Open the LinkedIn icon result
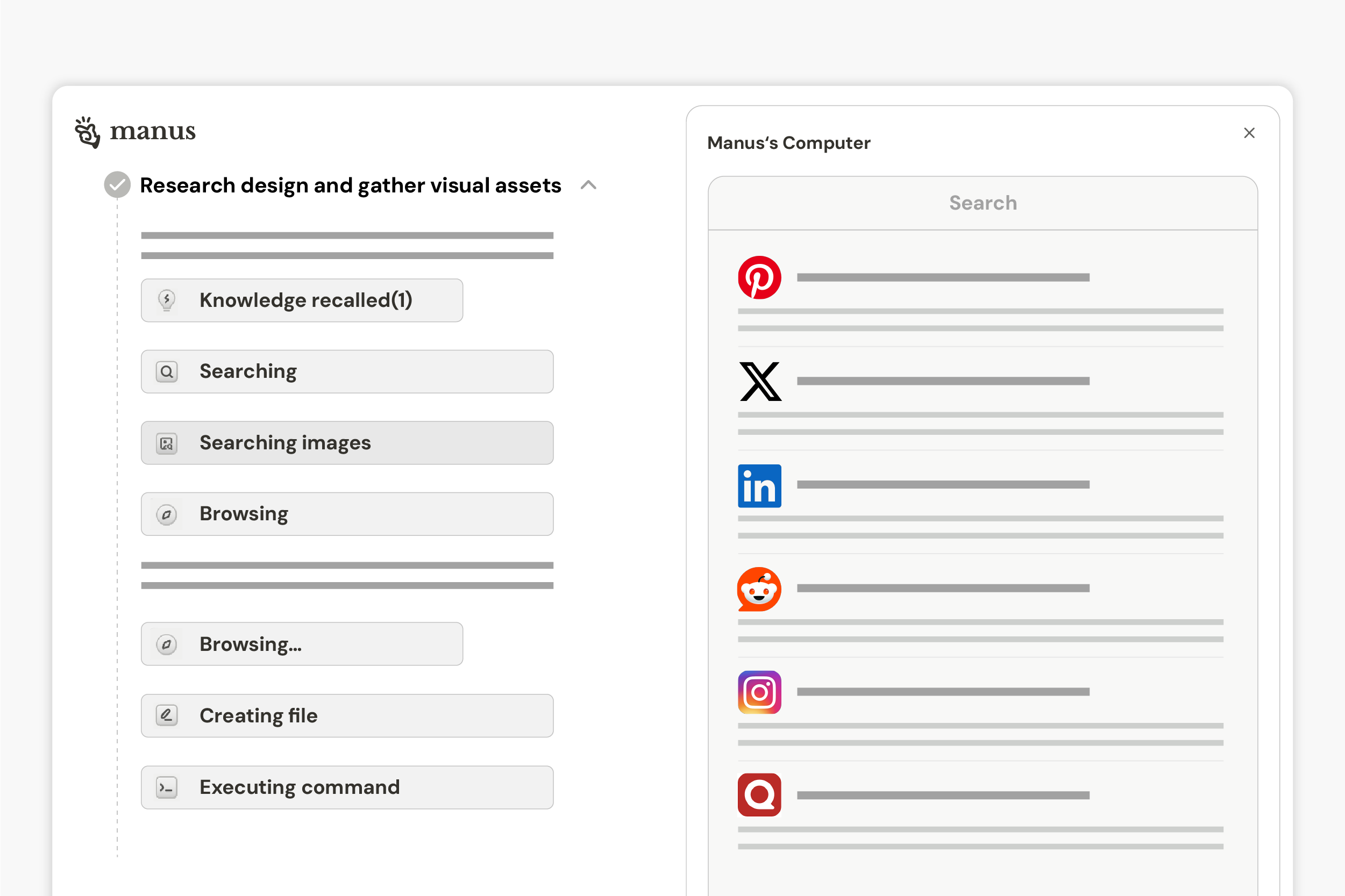This screenshot has height=896, width=1345. (x=759, y=486)
